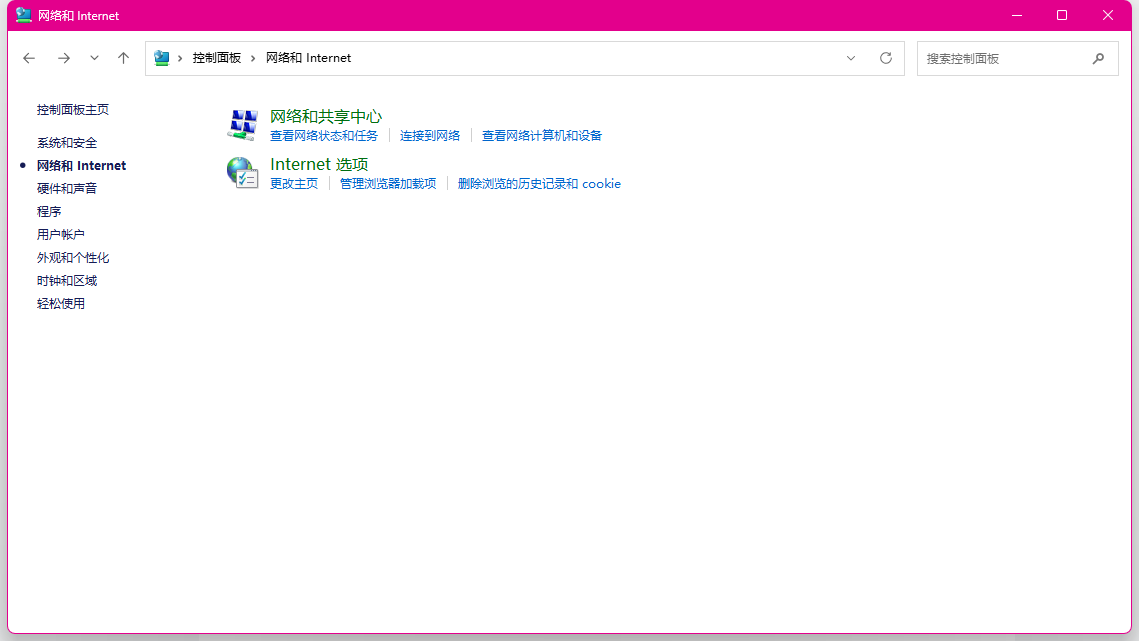Open 查看网络状态和任务 link
This screenshot has width=1139, height=641.
(324, 136)
